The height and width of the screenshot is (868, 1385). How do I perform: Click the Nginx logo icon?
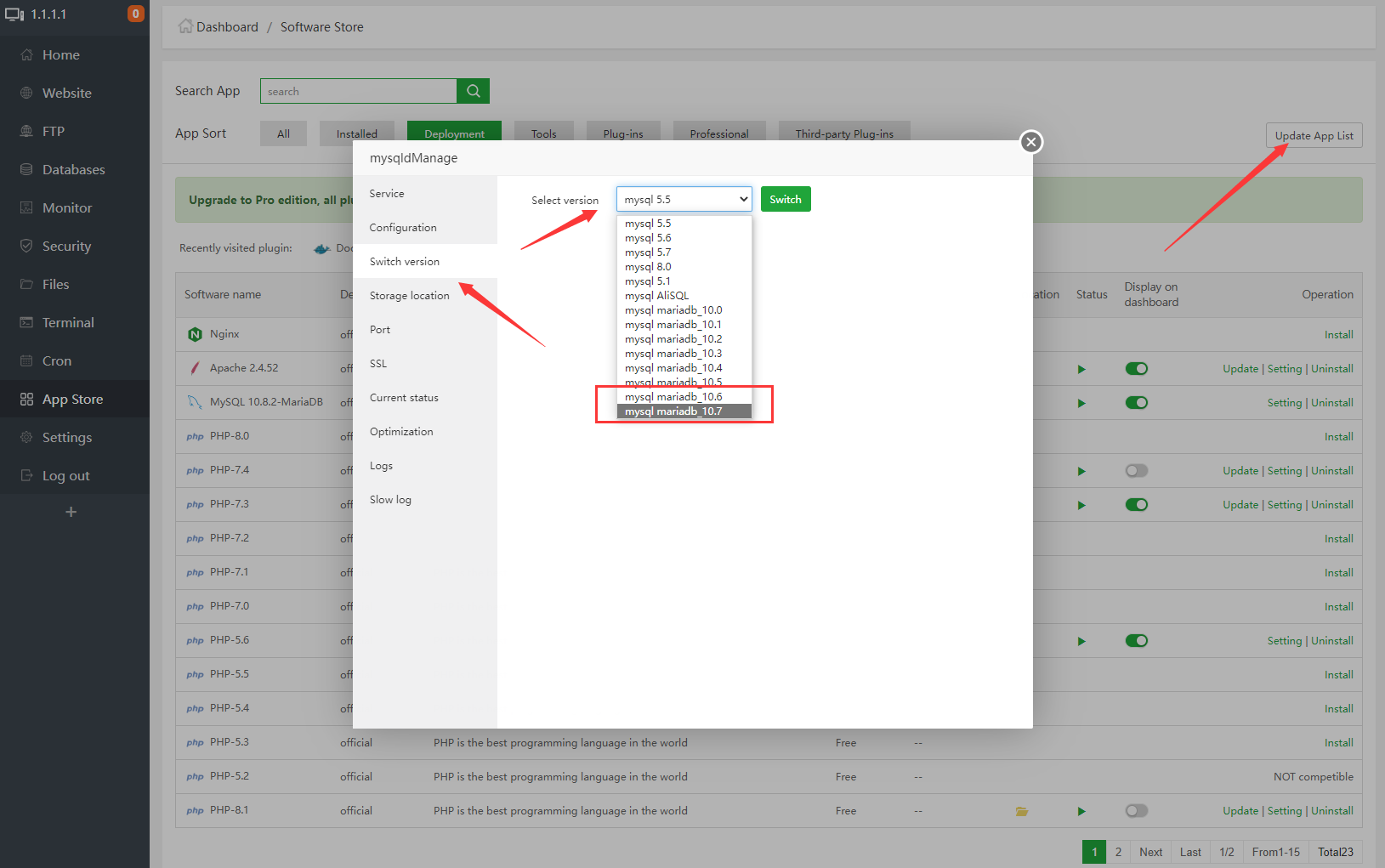click(195, 334)
